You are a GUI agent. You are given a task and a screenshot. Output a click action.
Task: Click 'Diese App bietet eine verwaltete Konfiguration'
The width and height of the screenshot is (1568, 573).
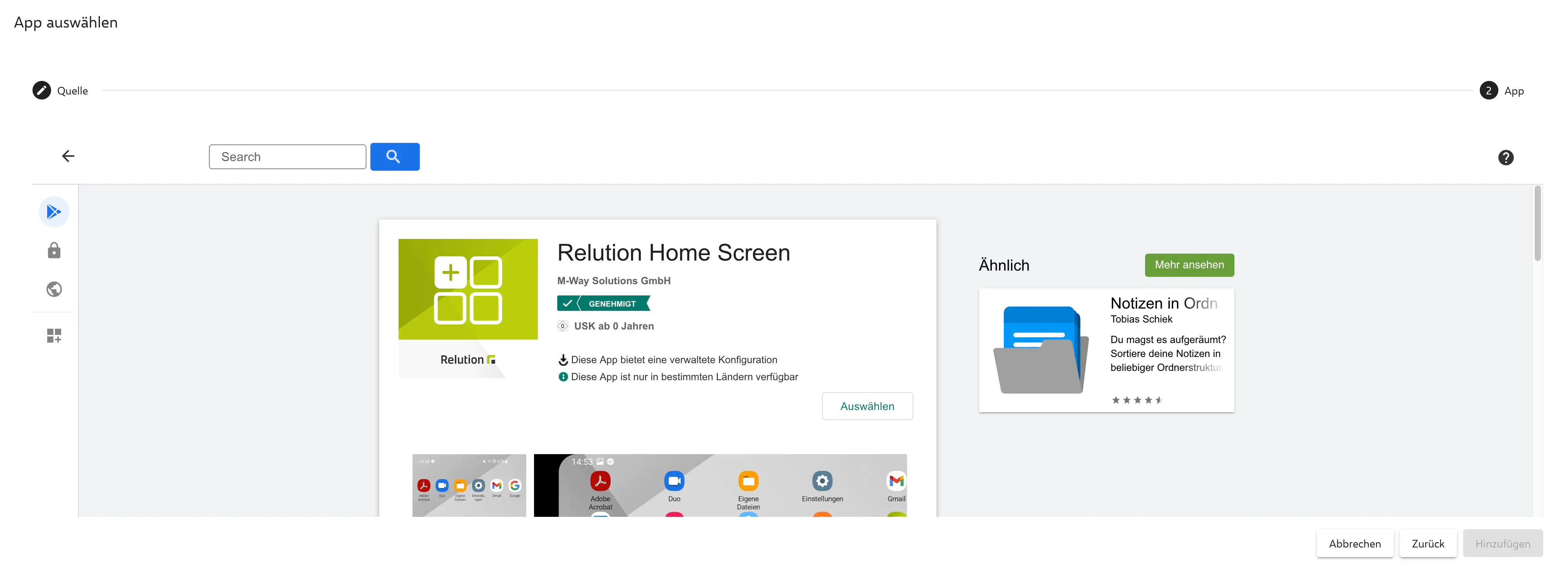[674, 360]
